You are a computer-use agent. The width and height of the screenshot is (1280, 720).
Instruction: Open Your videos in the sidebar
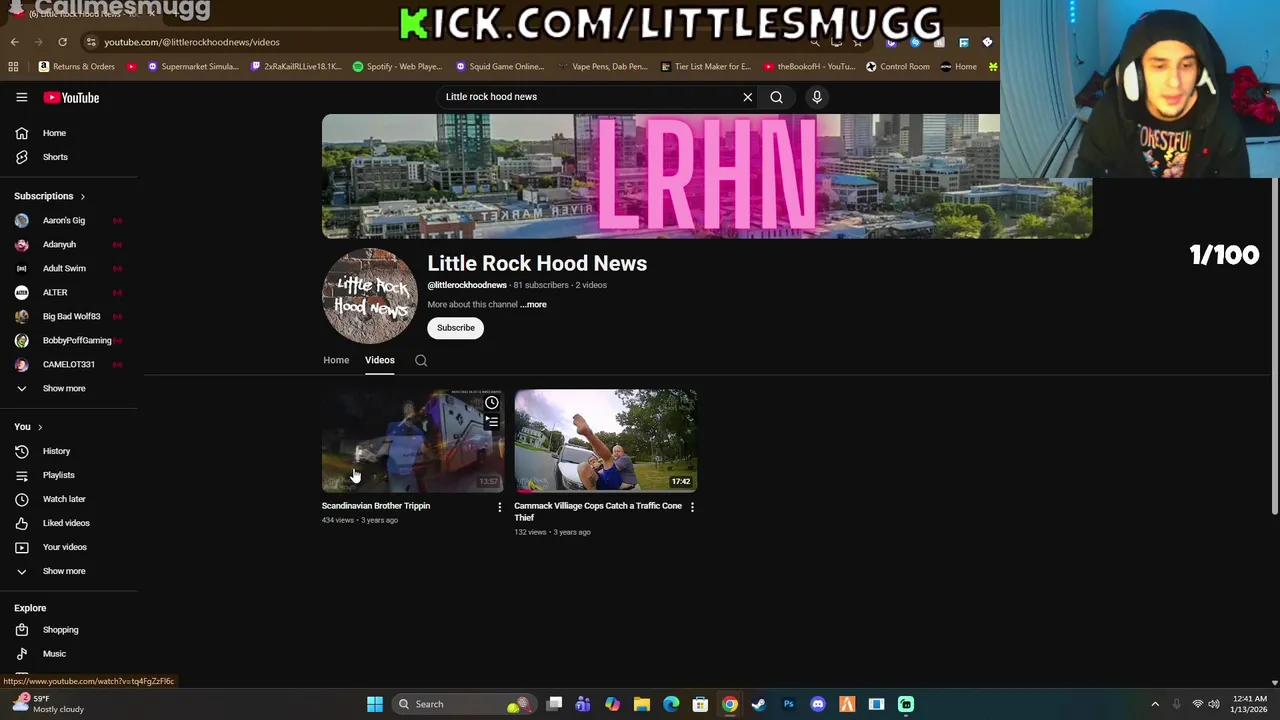[x=64, y=547]
